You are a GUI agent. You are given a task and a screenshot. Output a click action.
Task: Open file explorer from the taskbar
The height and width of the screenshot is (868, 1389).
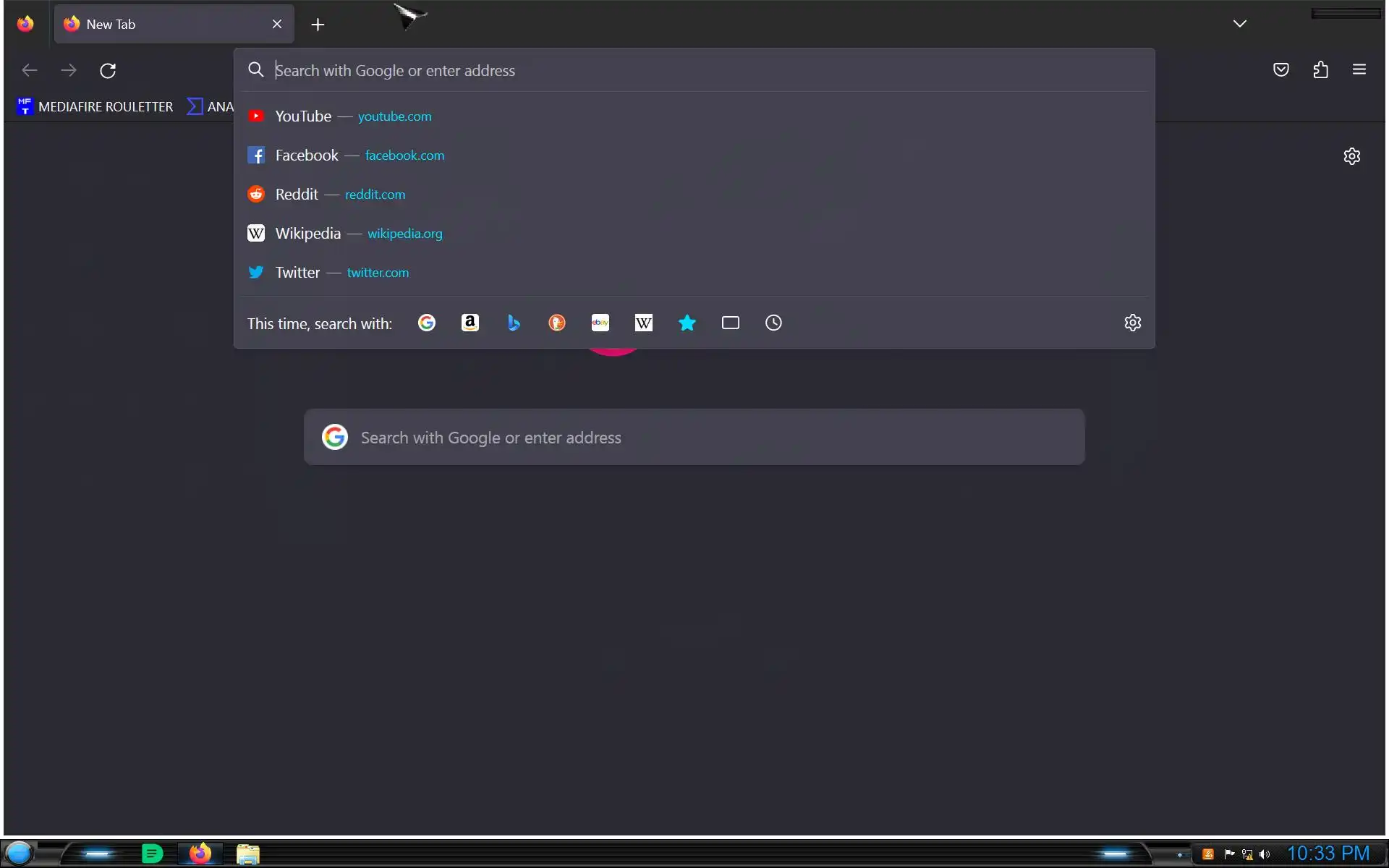(x=247, y=854)
